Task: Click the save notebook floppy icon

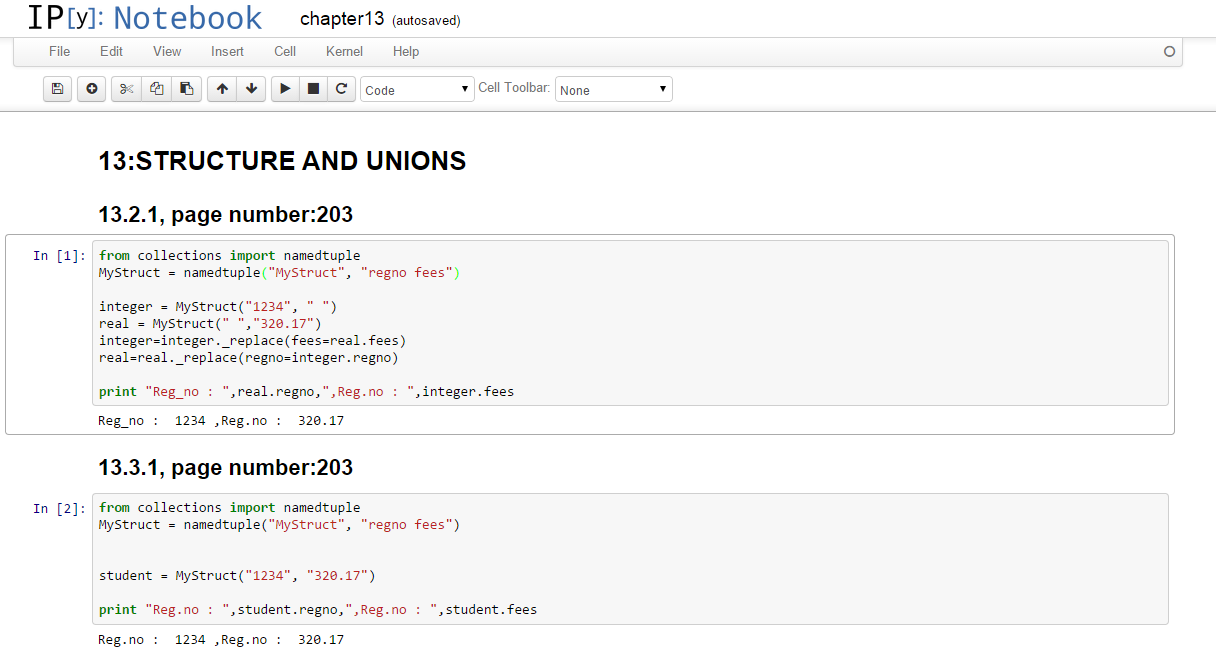Action: [x=57, y=89]
